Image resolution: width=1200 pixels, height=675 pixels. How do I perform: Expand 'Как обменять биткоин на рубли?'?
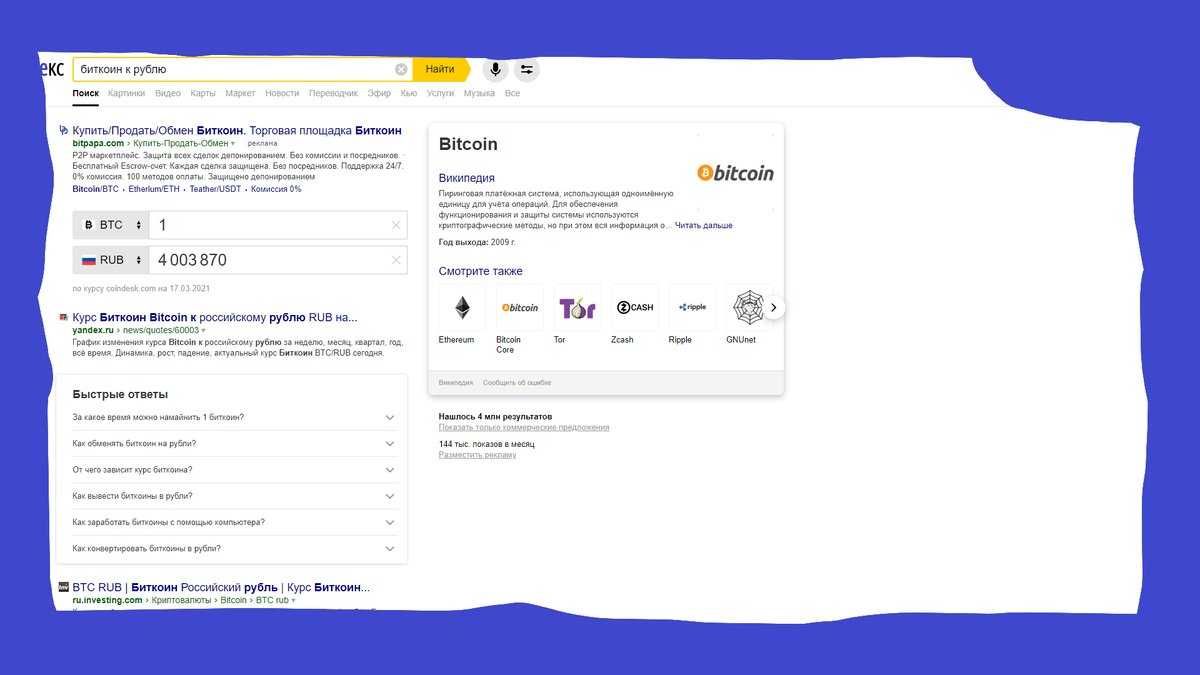coord(235,443)
